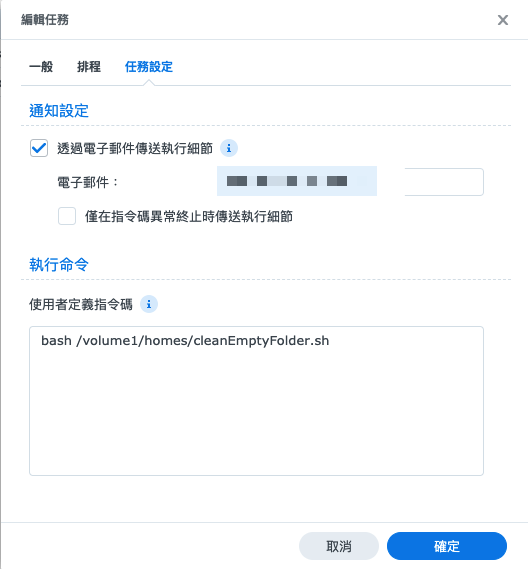Click the 執行命令 section heading
The height and width of the screenshot is (569, 528).
(59, 265)
